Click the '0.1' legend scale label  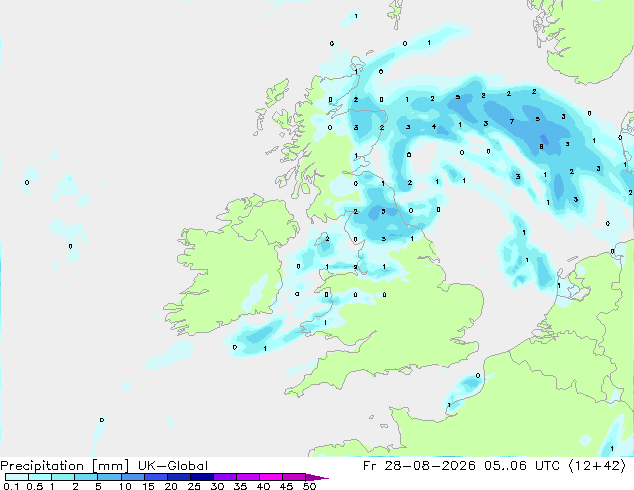(x=11, y=486)
